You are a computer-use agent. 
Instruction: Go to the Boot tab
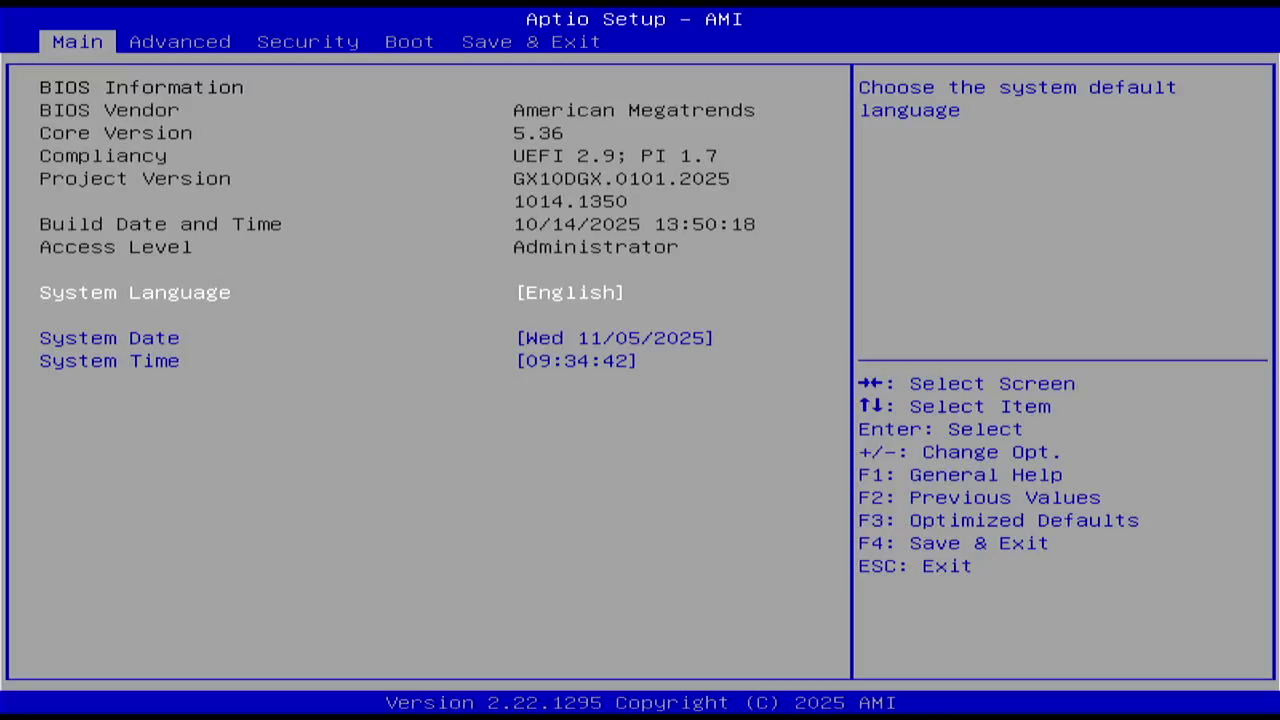point(409,42)
